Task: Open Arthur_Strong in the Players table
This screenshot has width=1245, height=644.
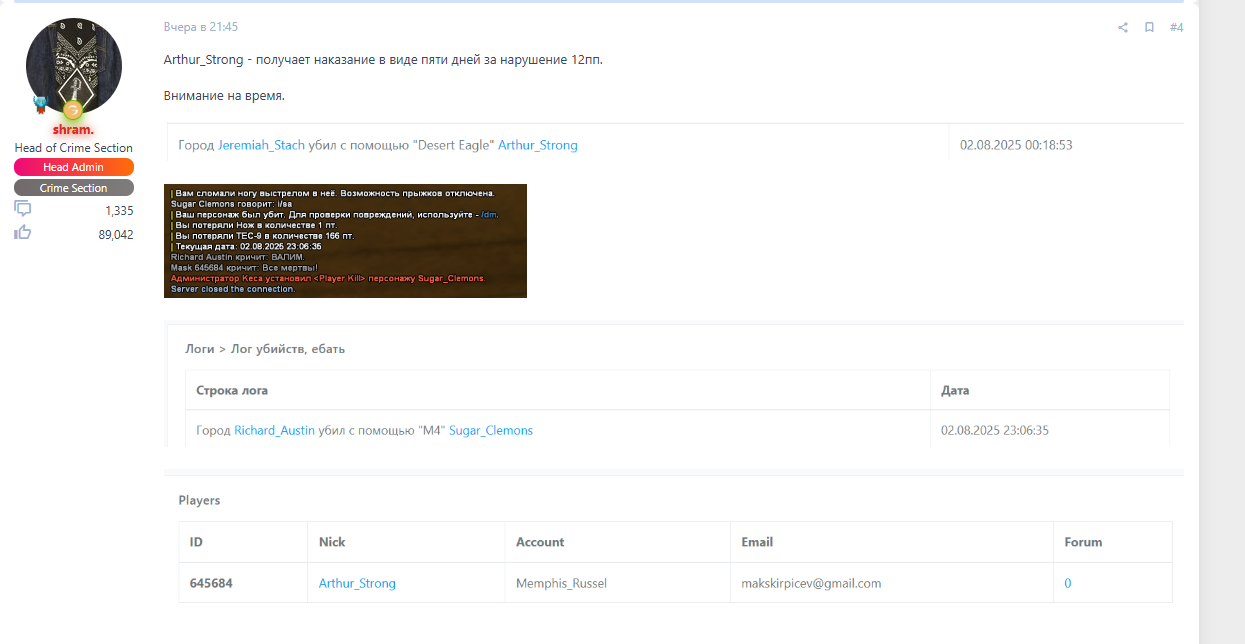Action: click(x=357, y=583)
